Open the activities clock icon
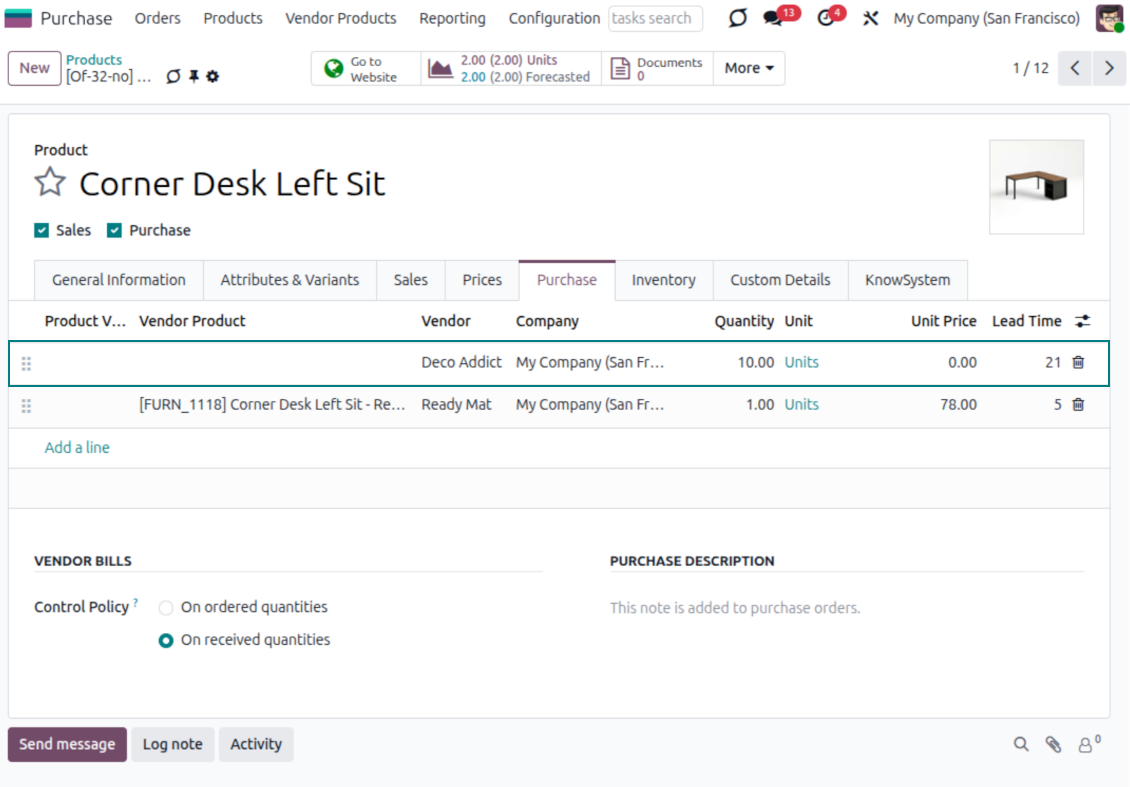The image size is (1130, 787). 826,19
